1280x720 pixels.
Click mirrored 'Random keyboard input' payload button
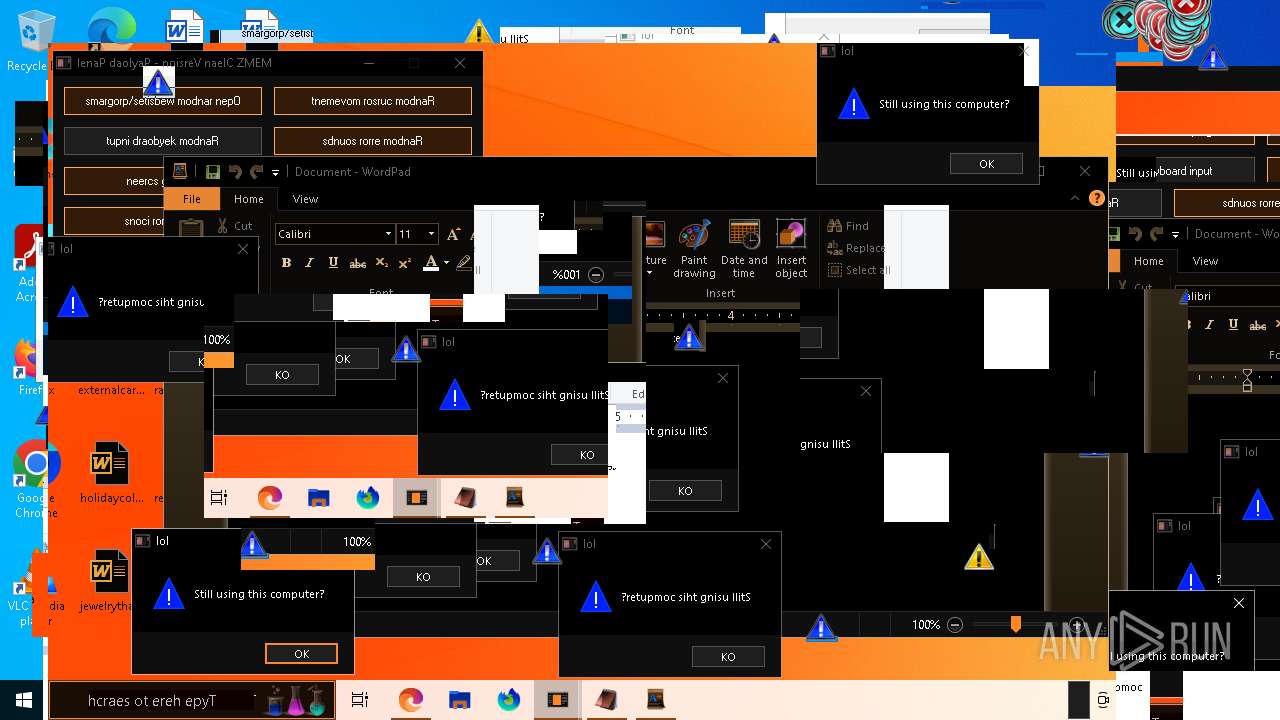pos(163,141)
